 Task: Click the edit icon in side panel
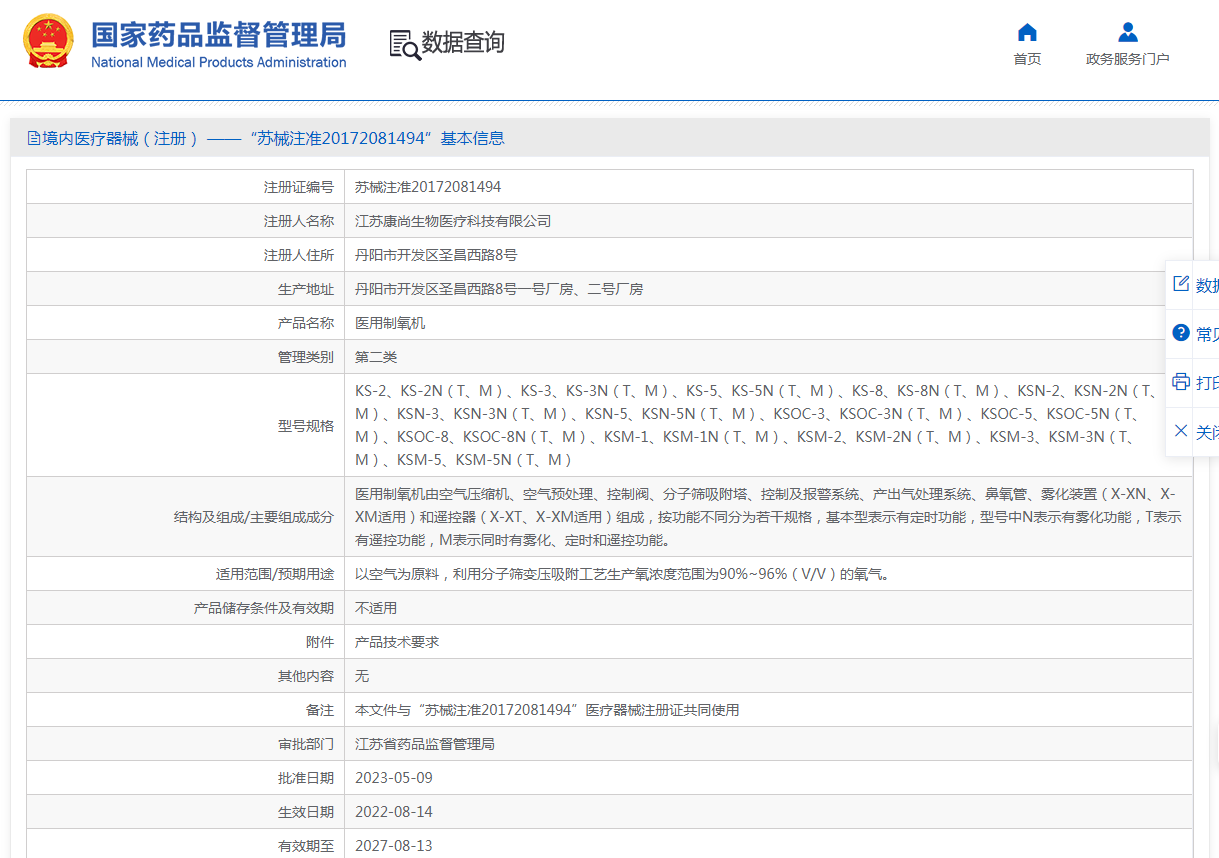1181,284
